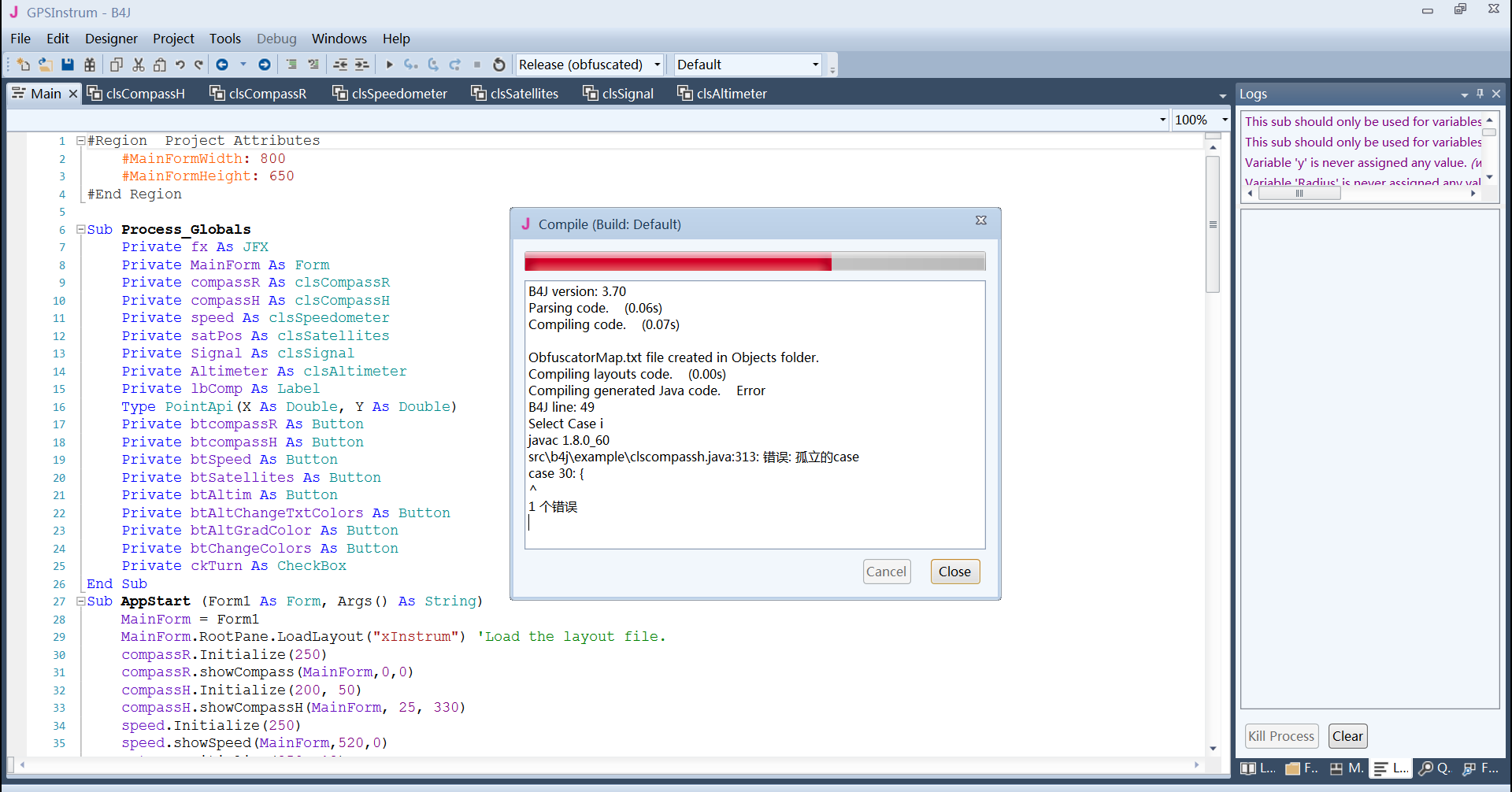Run the project with the play icon
The image size is (1512, 792).
coord(389,65)
